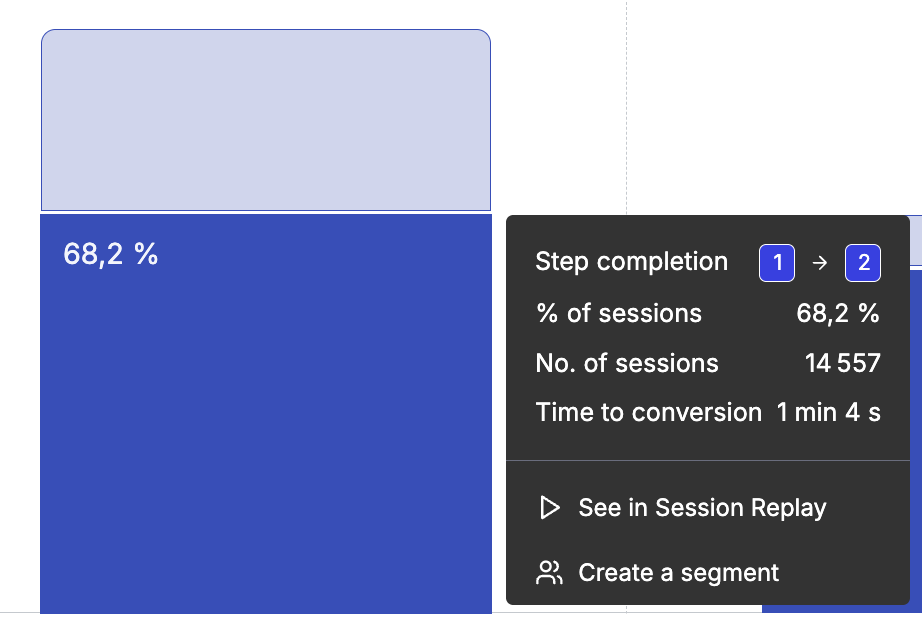This screenshot has height=620, width=922.
Task: Click the % of sessions label
Action: pos(619,314)
